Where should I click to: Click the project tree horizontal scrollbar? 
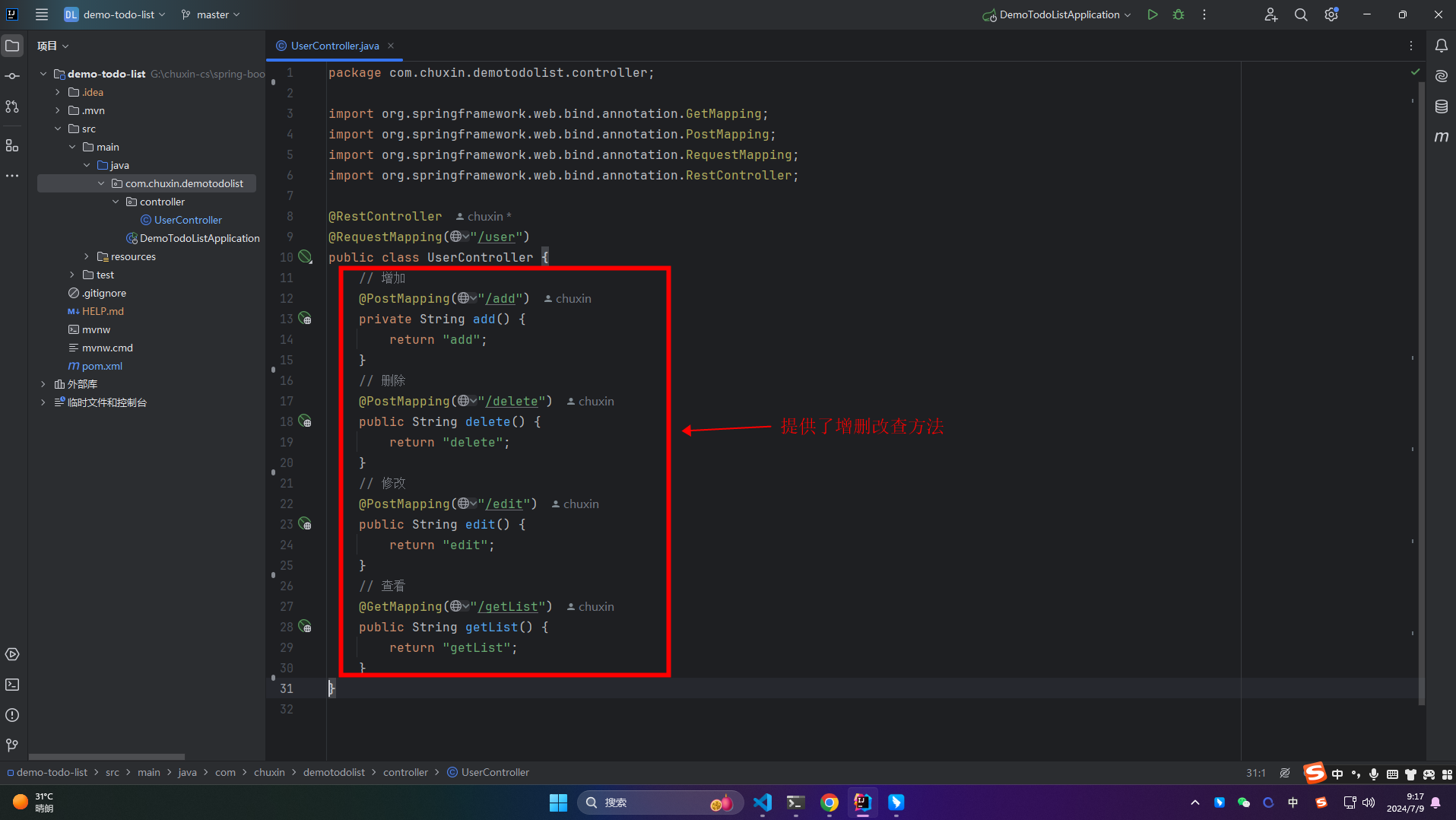(x=106, y=757)
